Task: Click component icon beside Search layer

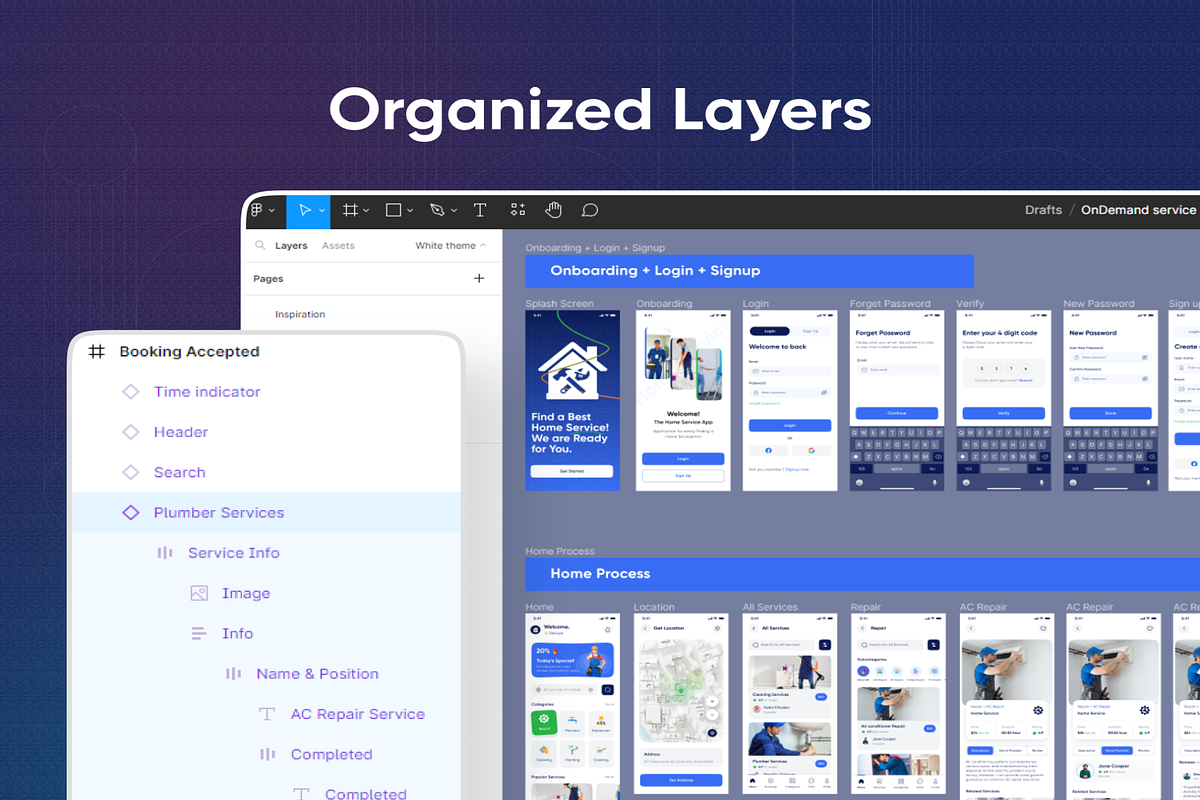Action: pyautogui.click(x=130, y=472)
